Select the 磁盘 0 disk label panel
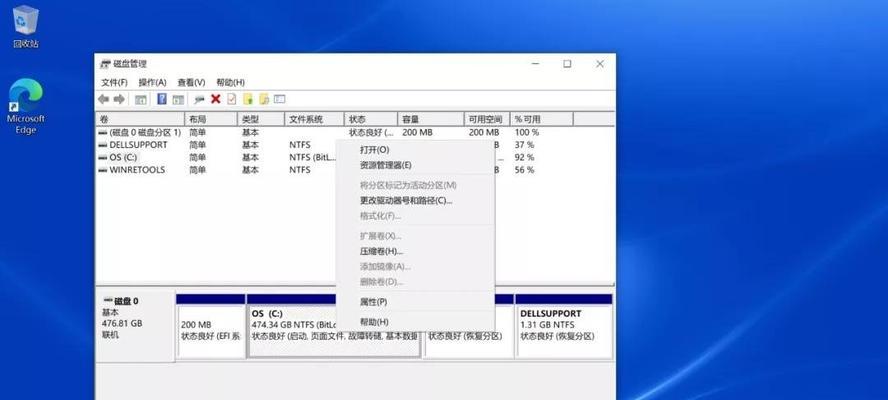The height and width of the screenshot is (400, 888). click(x=134, y=326)
